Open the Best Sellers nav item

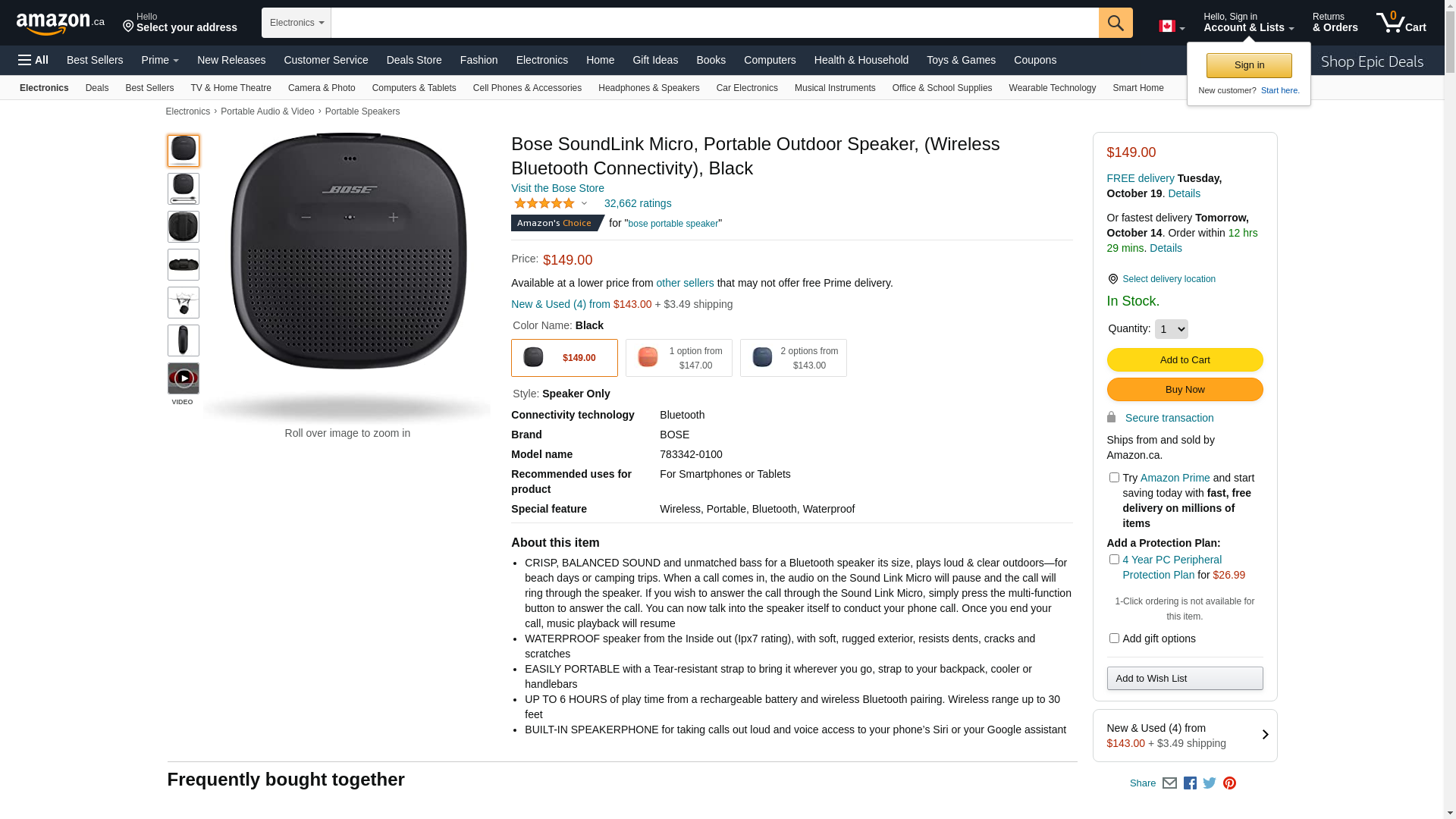(95, 60)
